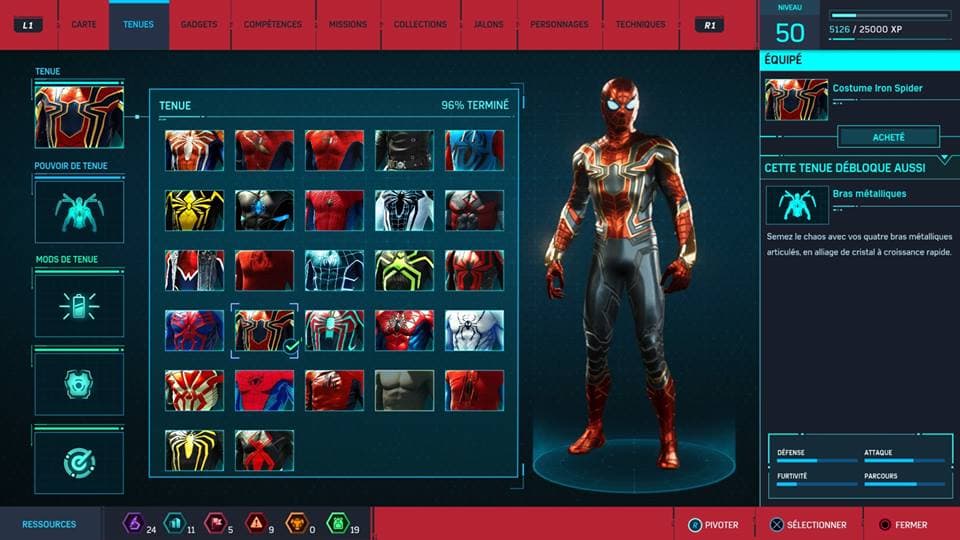Screen dimensions: 960x540
Task: Open the GADGETS tab
Action: pos(199,24)
